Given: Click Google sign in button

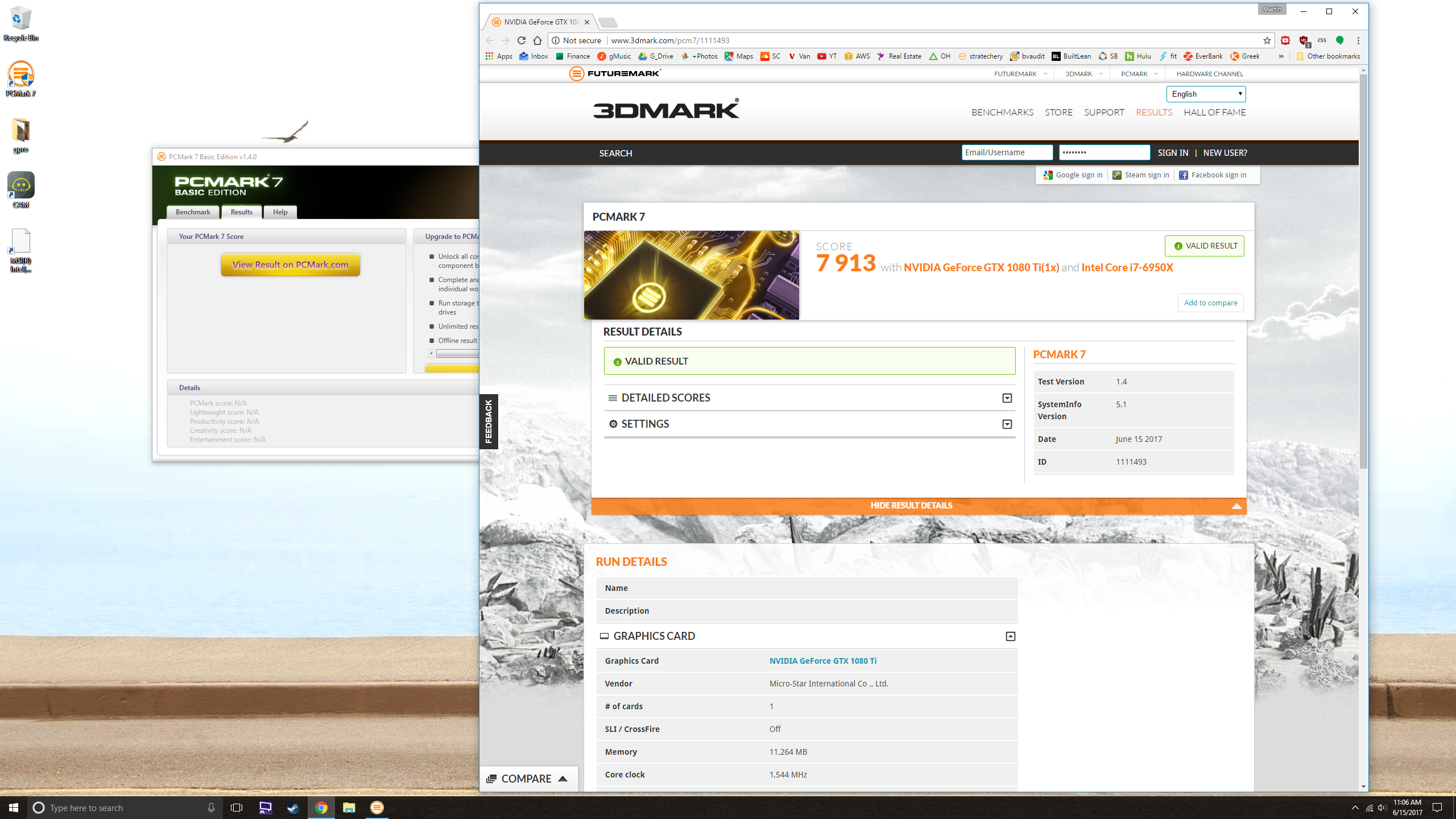Looking at the screenshot, I should pos(1073,175).
